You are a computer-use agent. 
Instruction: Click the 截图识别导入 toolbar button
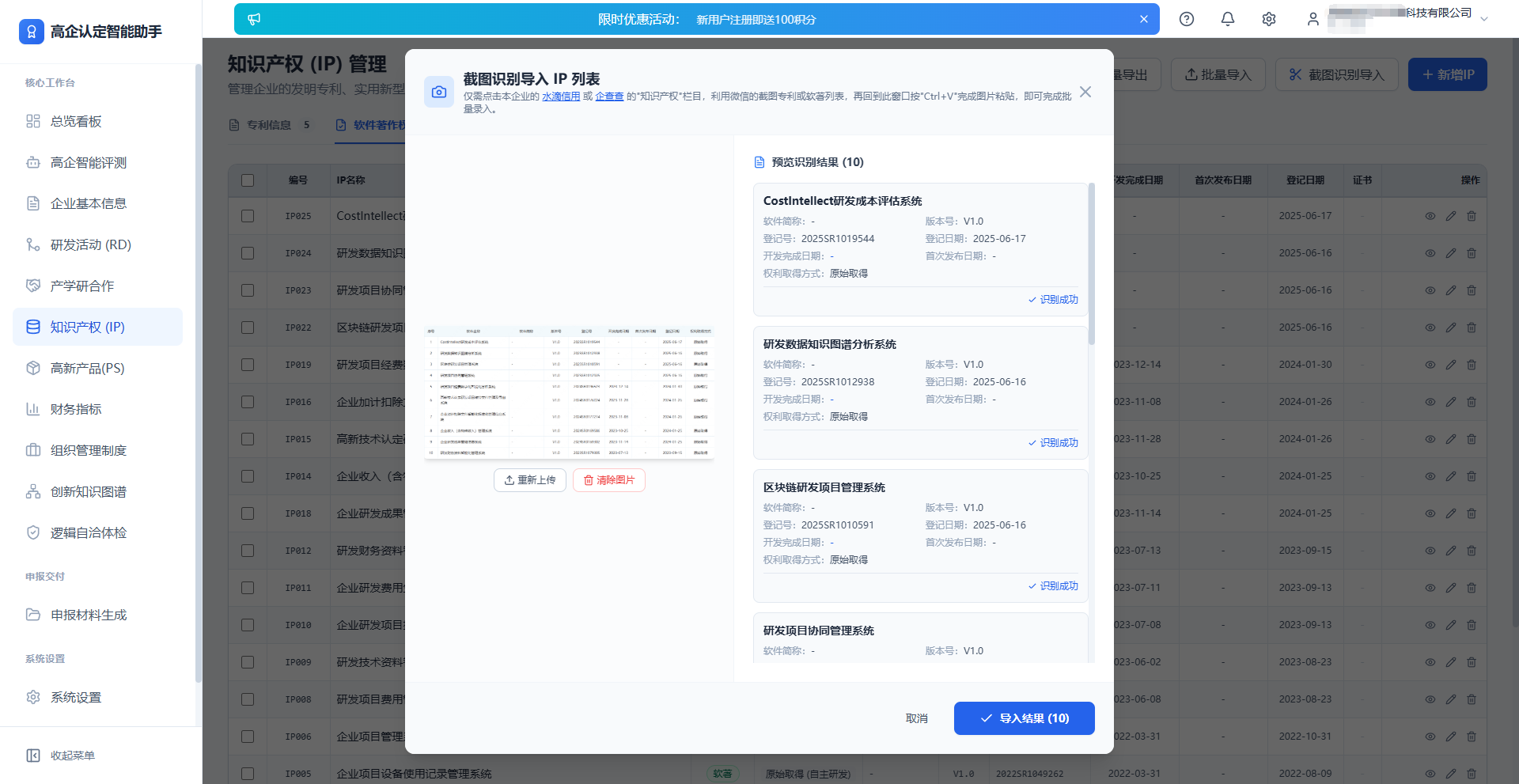coord(1337,74)
